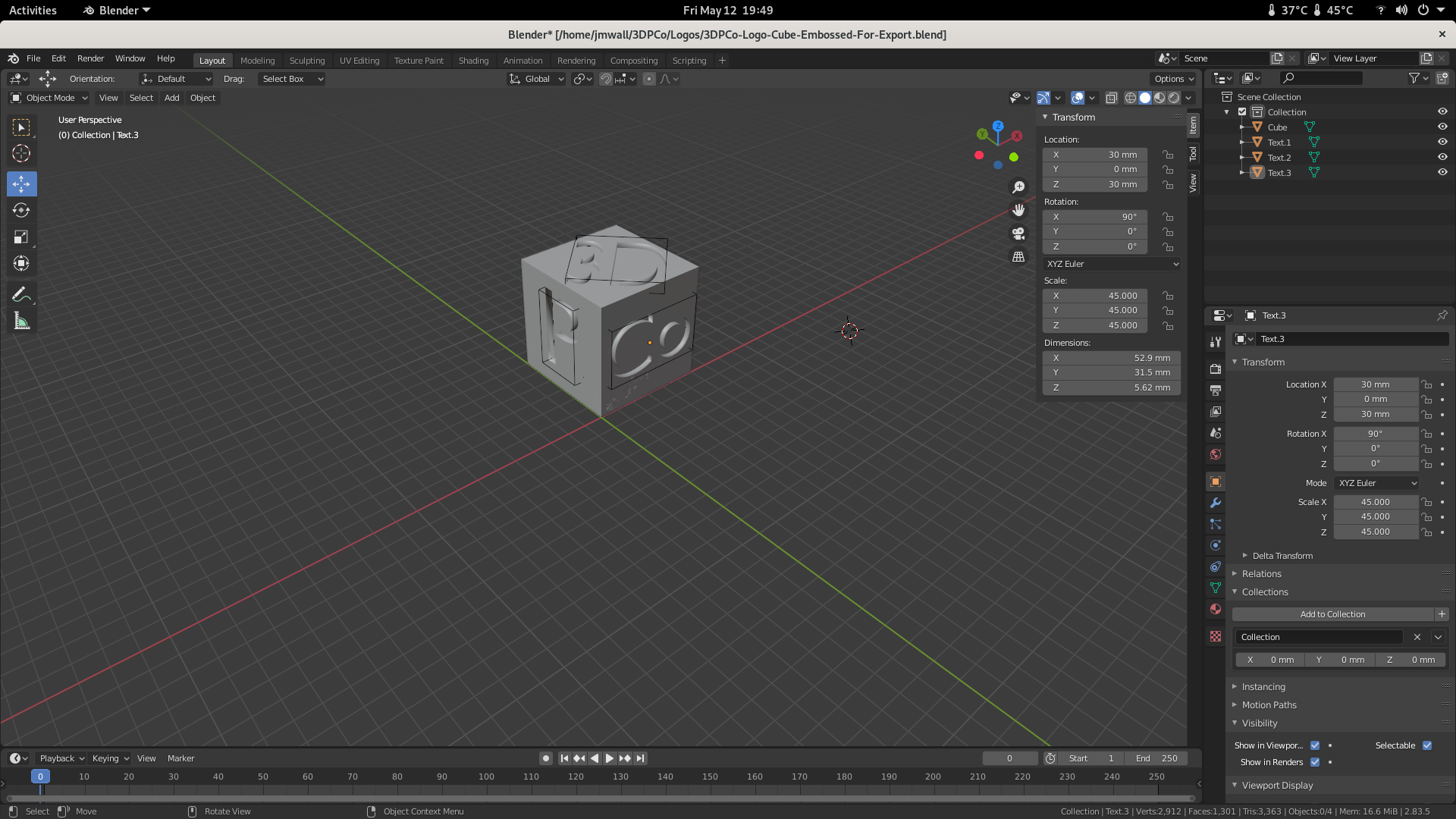Click the Location X 30 mm sidebar field
The image size is (1456, 819).
[1095, 155]
